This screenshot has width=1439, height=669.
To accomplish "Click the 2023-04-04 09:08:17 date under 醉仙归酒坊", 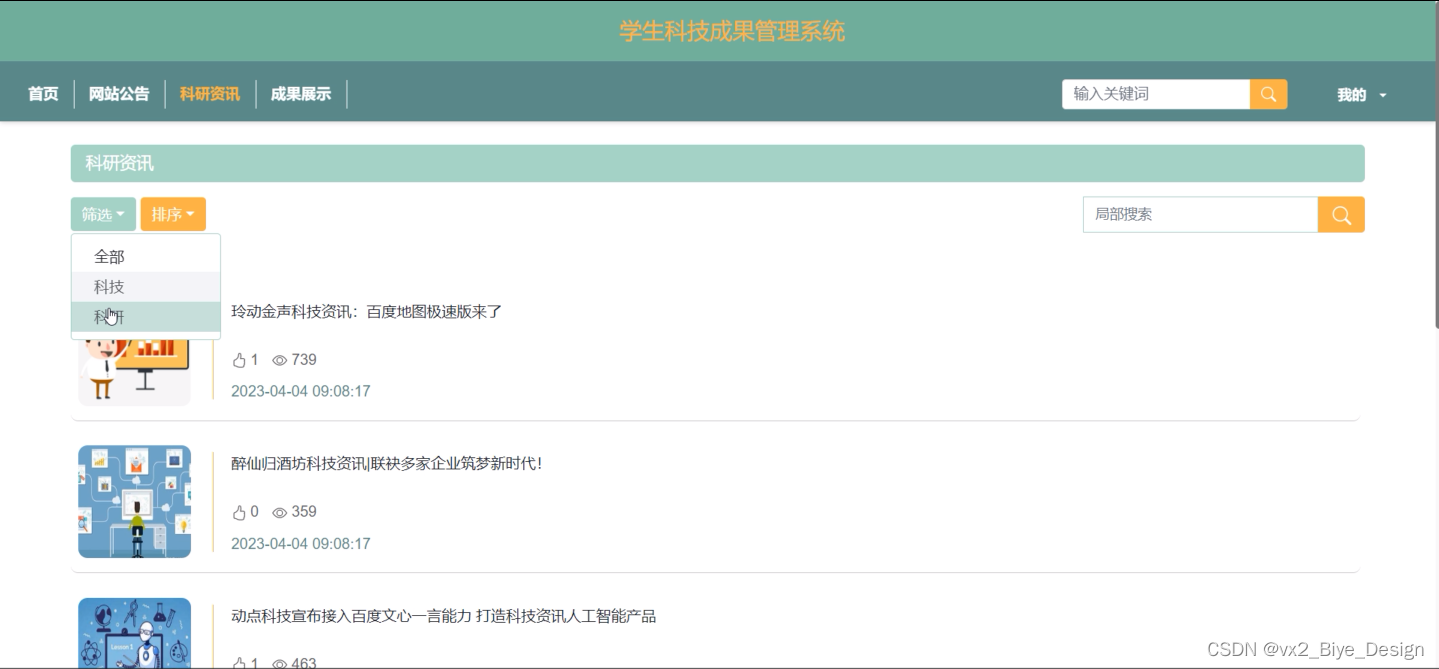I will pyautogui.click(x=301, y=544).
